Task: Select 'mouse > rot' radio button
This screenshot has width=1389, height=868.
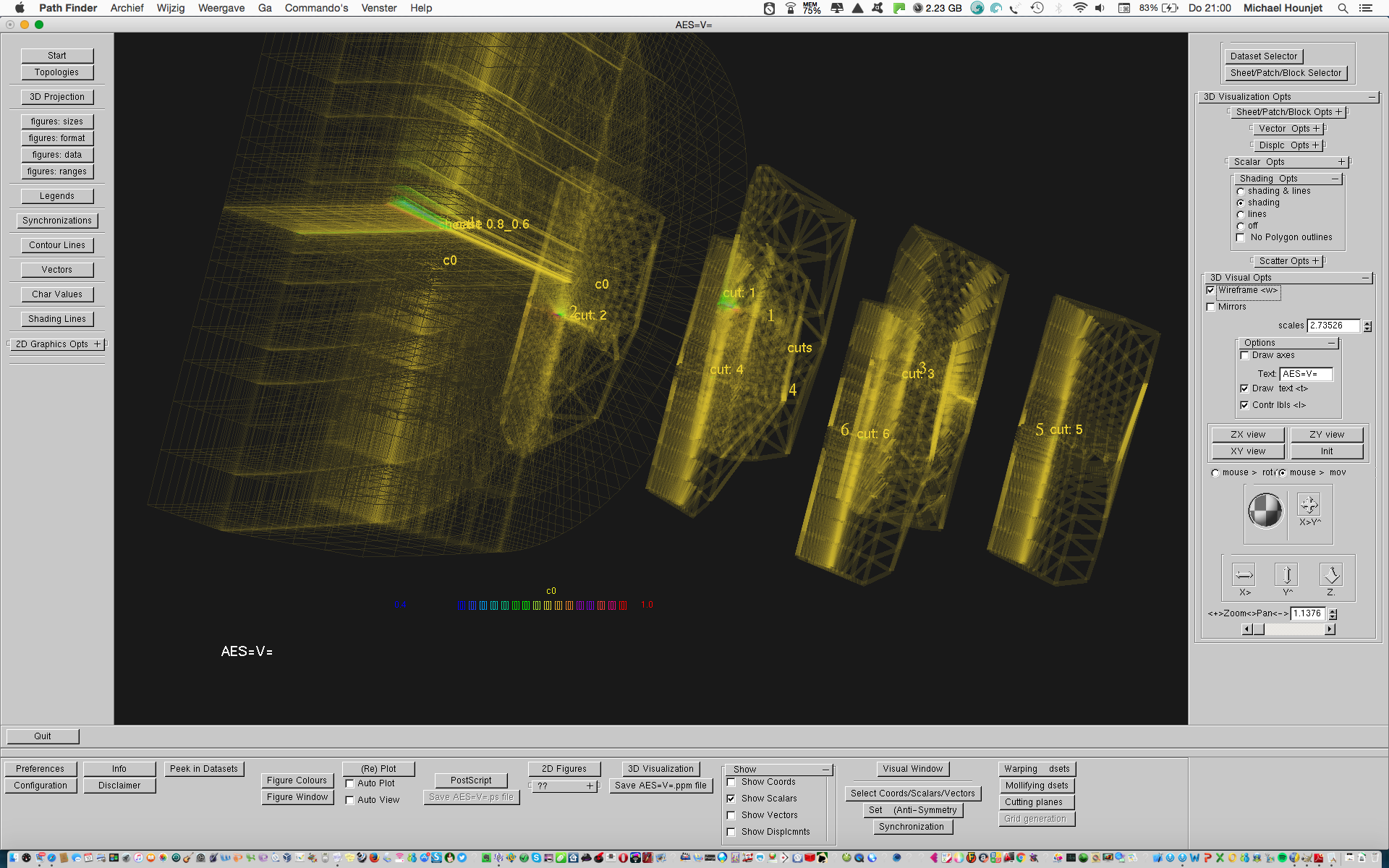Action: coord(1215,473)
